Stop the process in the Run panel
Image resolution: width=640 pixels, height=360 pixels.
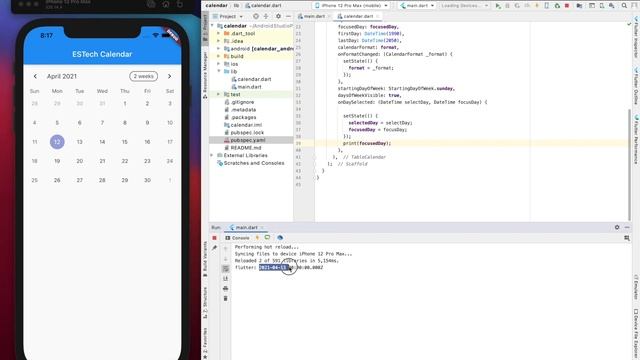coord(214,238)
